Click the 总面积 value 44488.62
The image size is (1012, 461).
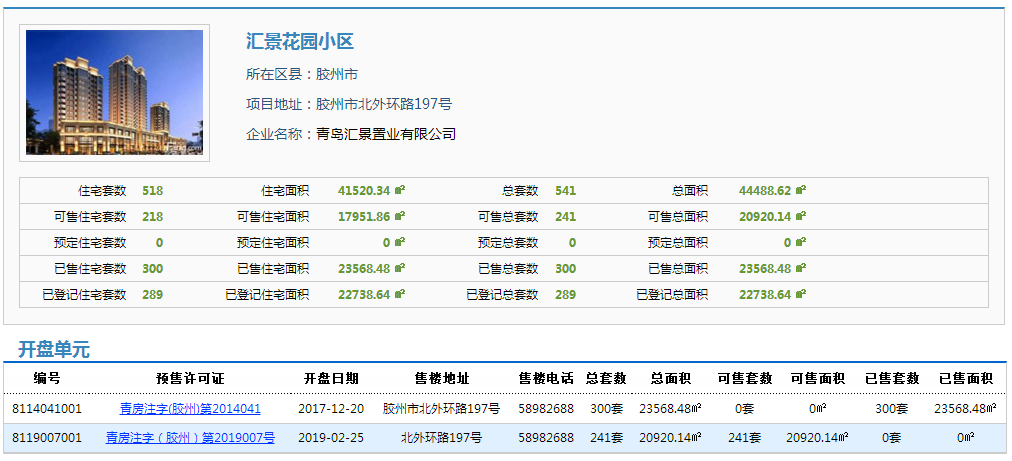[x=765, y=190]
